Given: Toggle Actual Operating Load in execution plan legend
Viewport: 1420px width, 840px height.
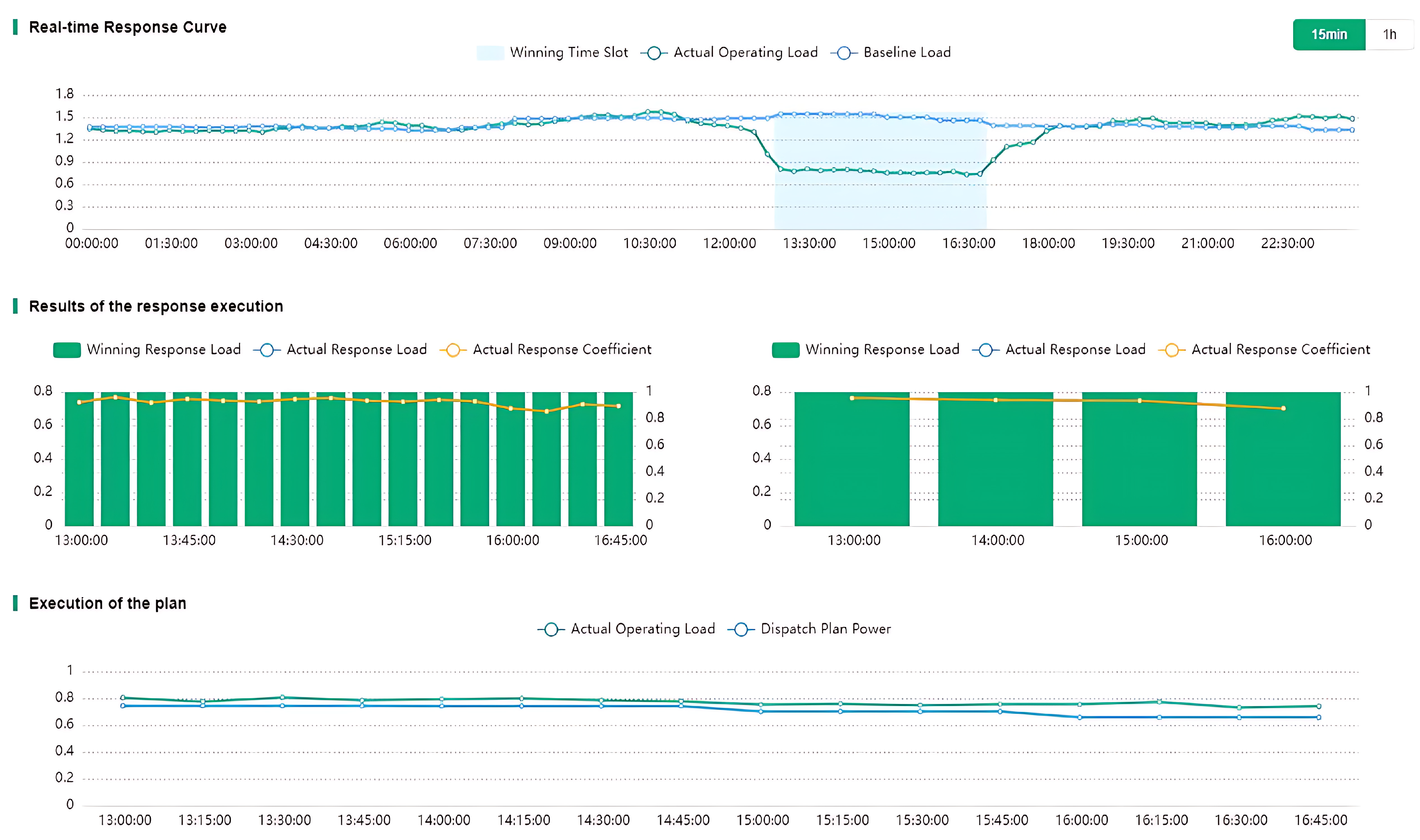Looking at the screenshot, I should (551, 630).
